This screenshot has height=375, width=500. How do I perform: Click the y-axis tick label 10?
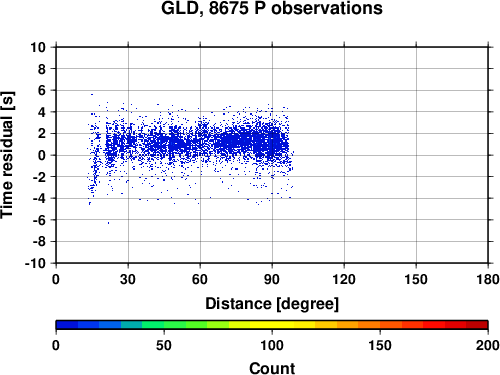point(38,47)
